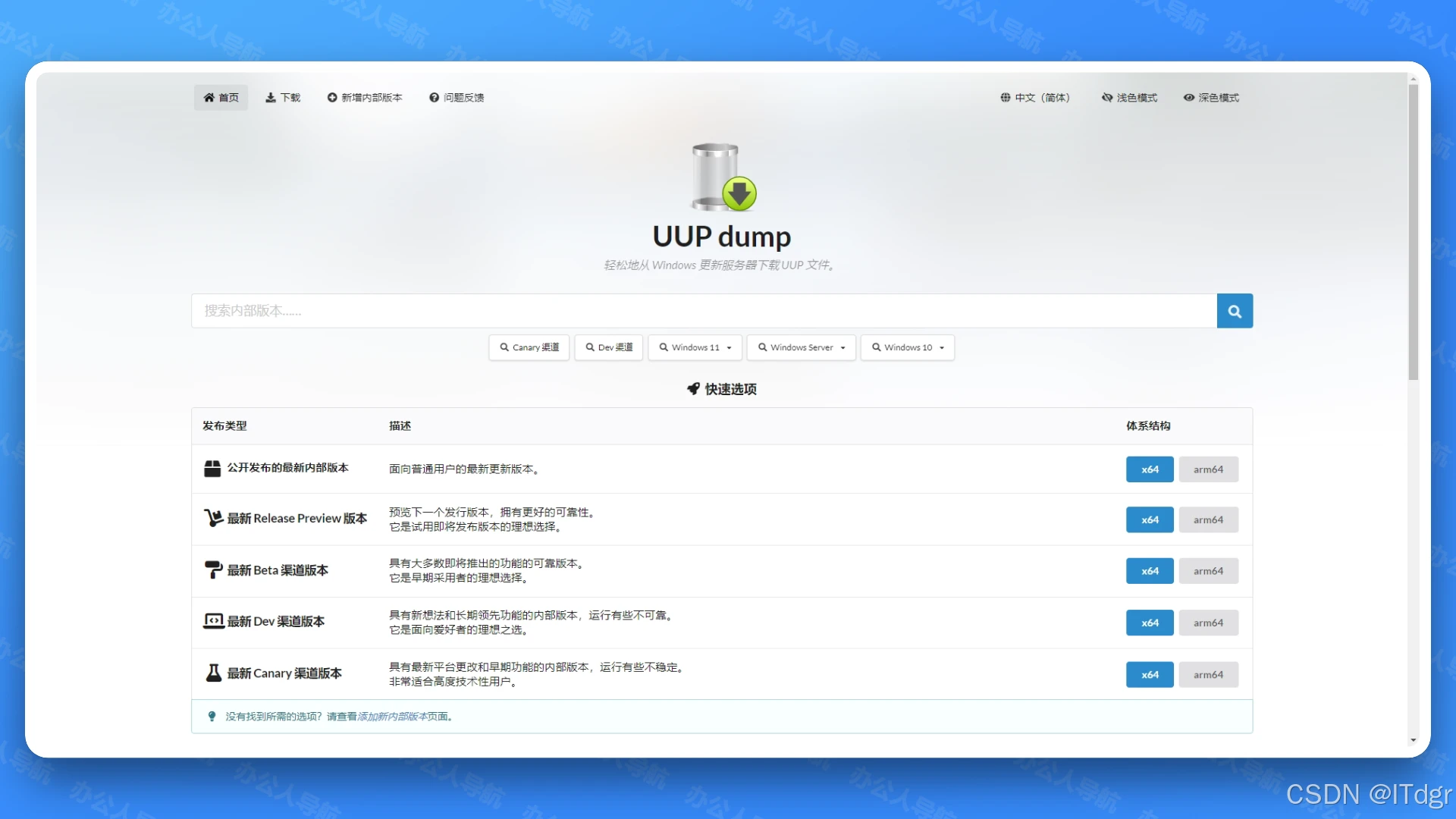Click the paint roller icon for Beta 渠道版本
Viewport: 1456px width, 819px height.
click(213, 570)
